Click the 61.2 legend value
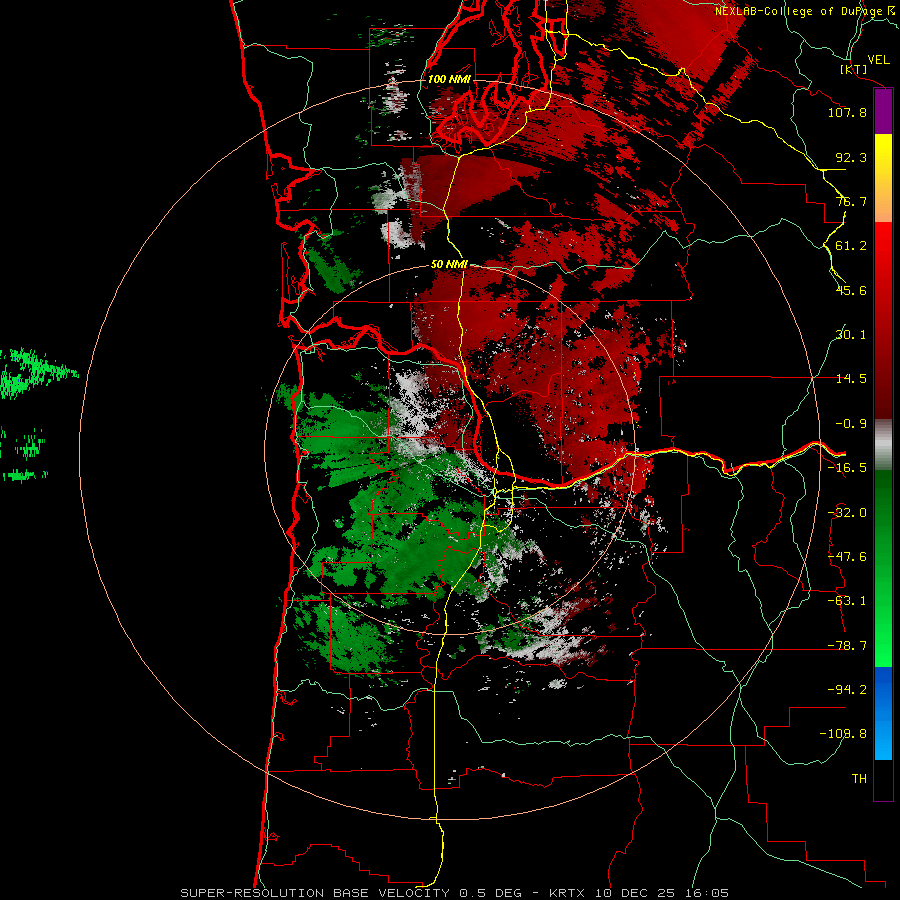The width and height of the screenshot is (900, 900). pos(851,246)
